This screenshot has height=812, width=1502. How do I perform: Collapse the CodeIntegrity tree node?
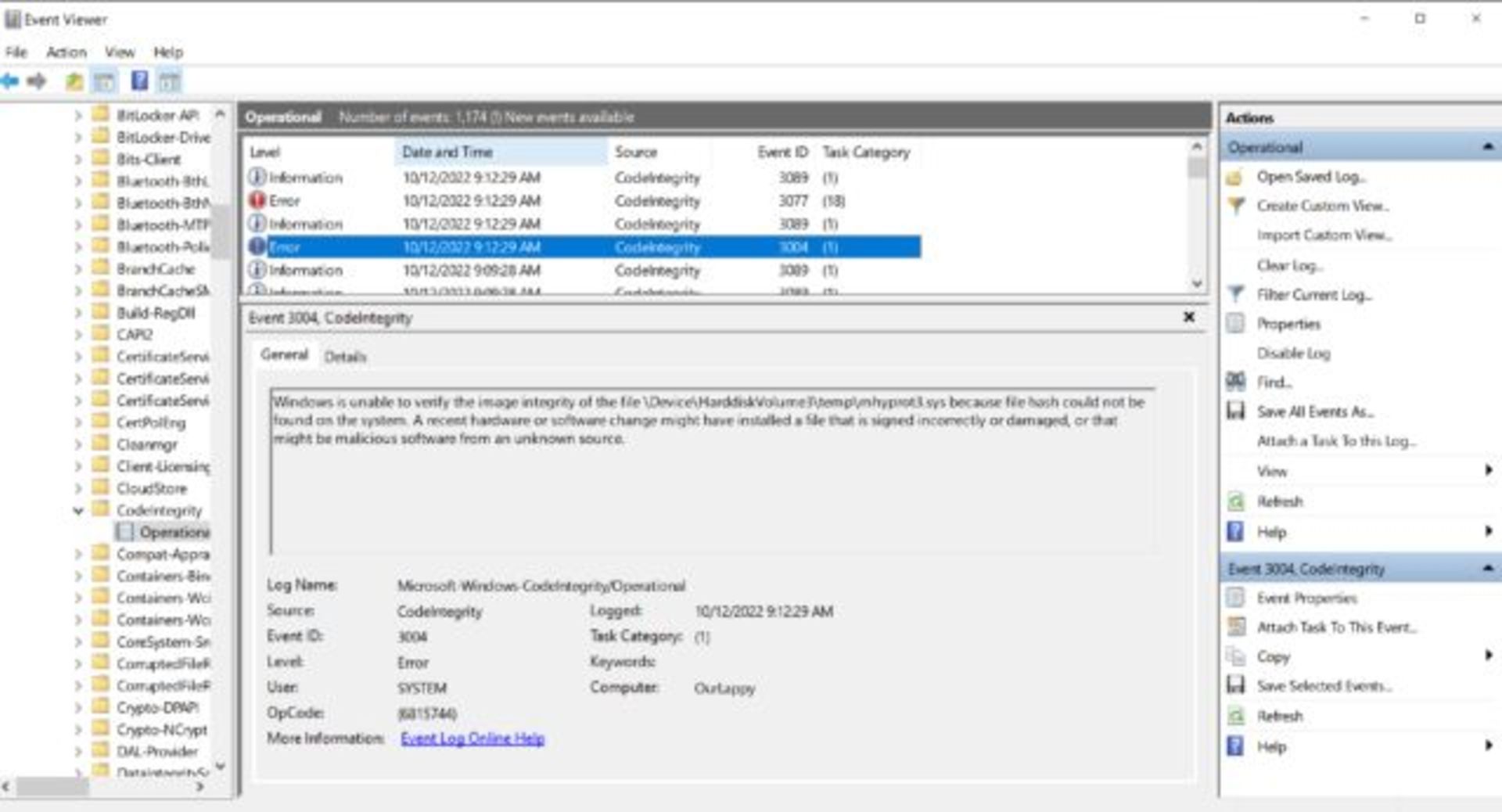pos(78,511)
